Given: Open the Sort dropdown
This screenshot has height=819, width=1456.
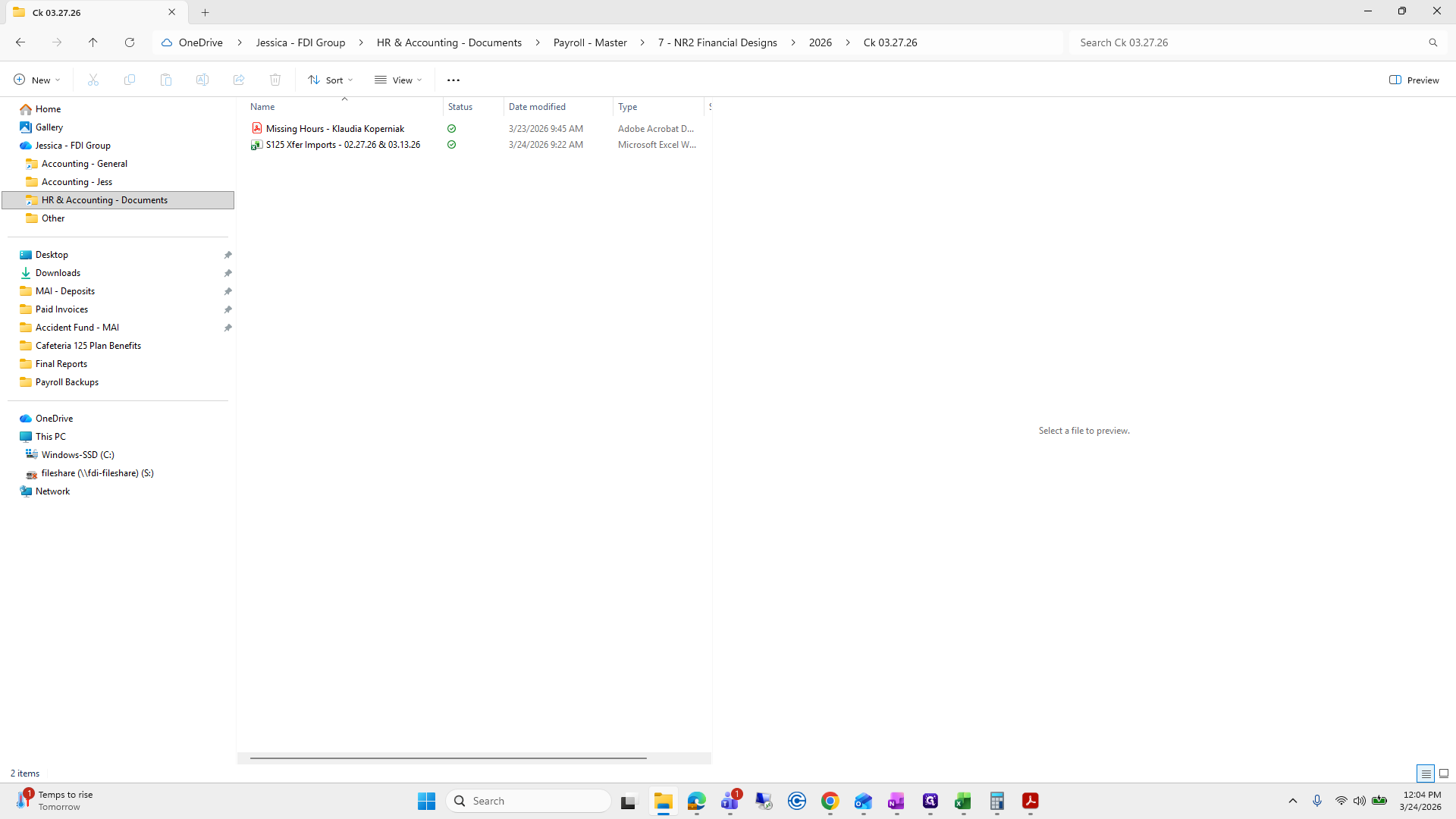Looking at the screenshot, I should [x=331, y=80].
